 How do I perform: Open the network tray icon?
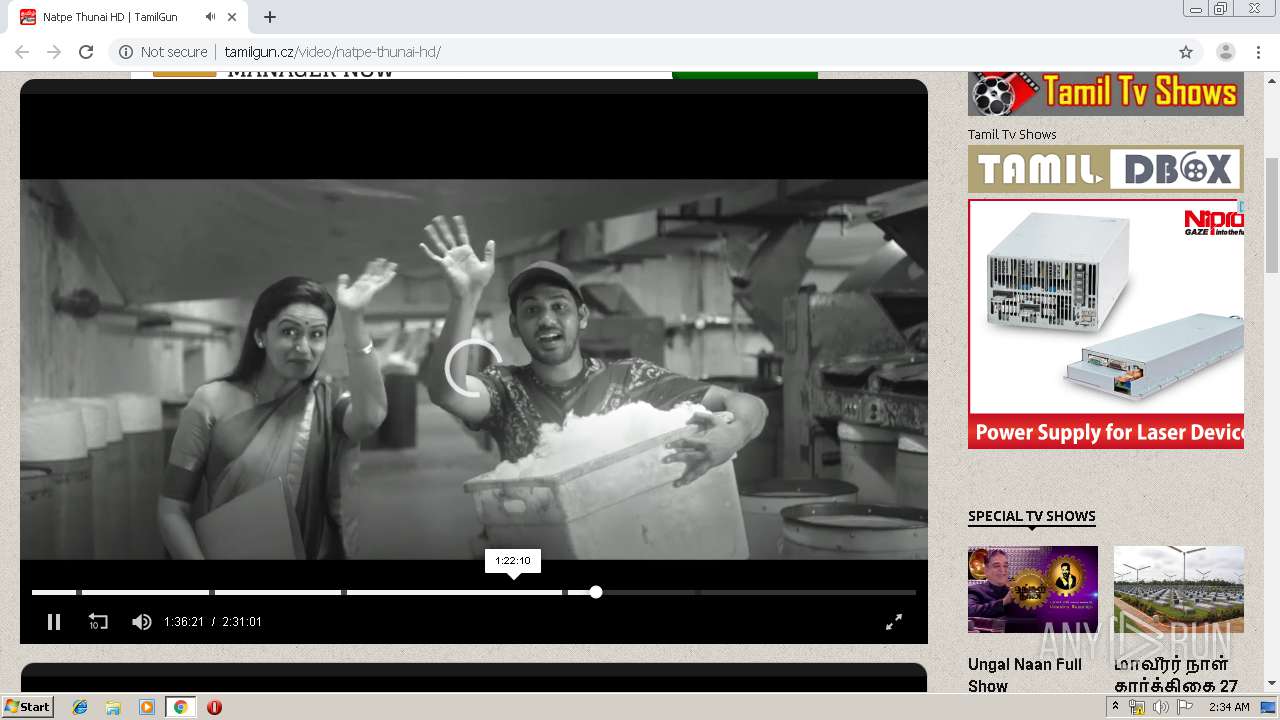1137,707
